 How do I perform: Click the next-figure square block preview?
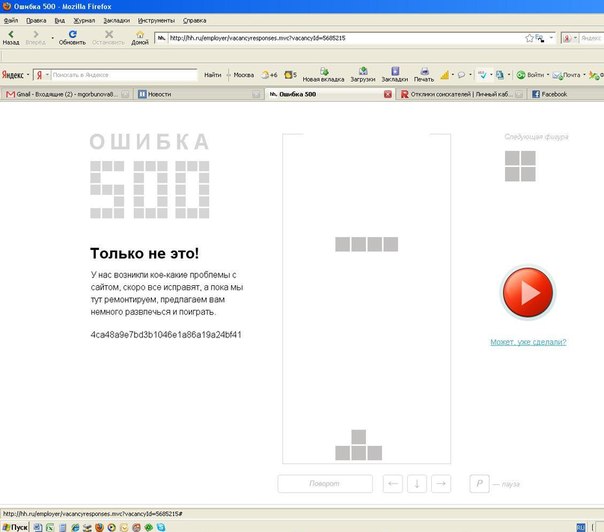coord(520,166)
